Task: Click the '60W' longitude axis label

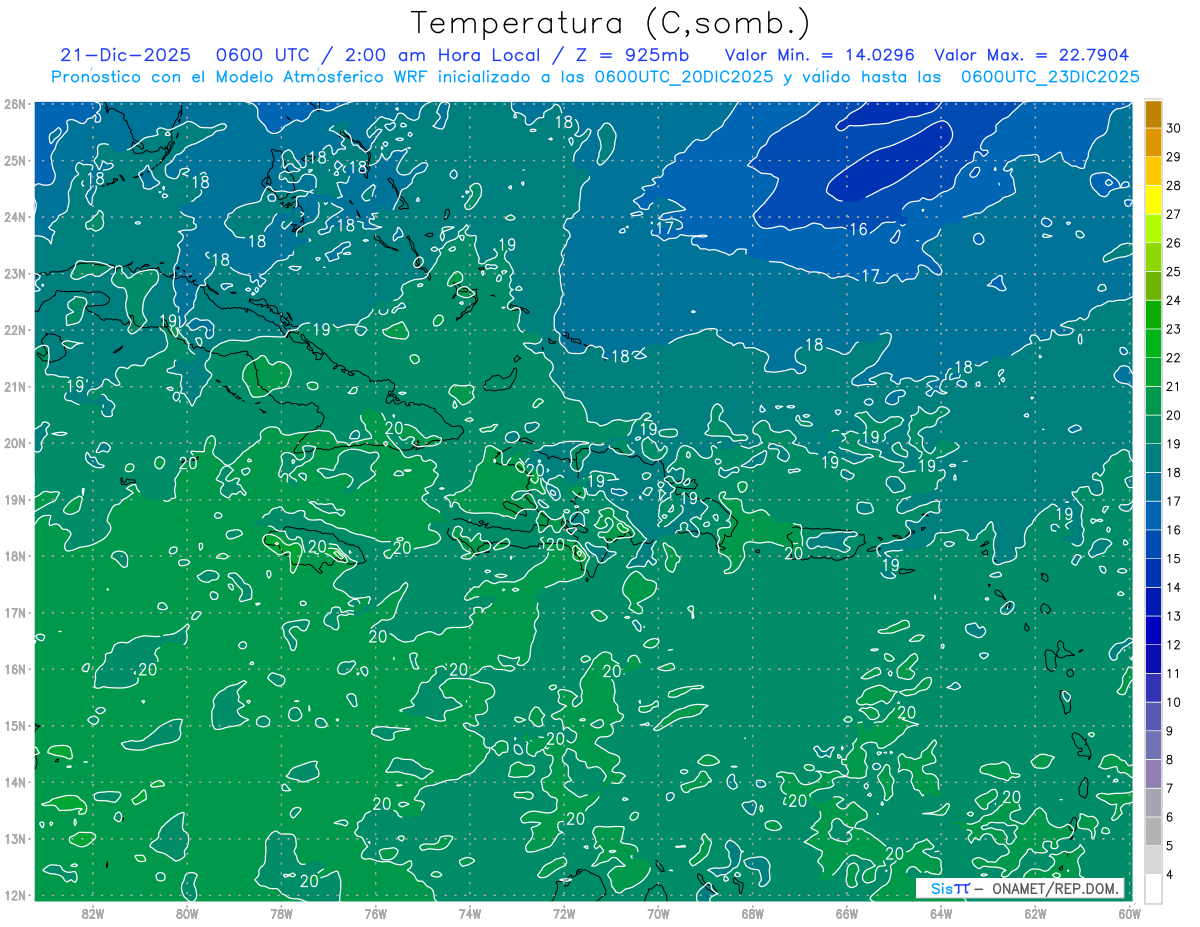Action: 1130,913
